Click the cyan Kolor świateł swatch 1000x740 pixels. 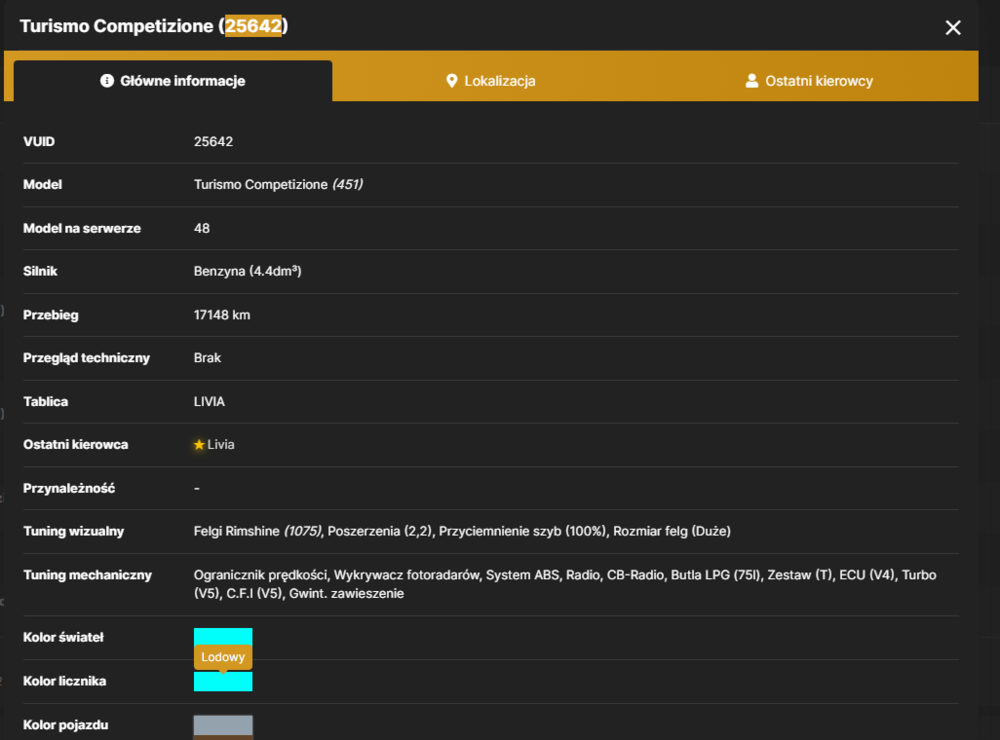coord(223,637)
